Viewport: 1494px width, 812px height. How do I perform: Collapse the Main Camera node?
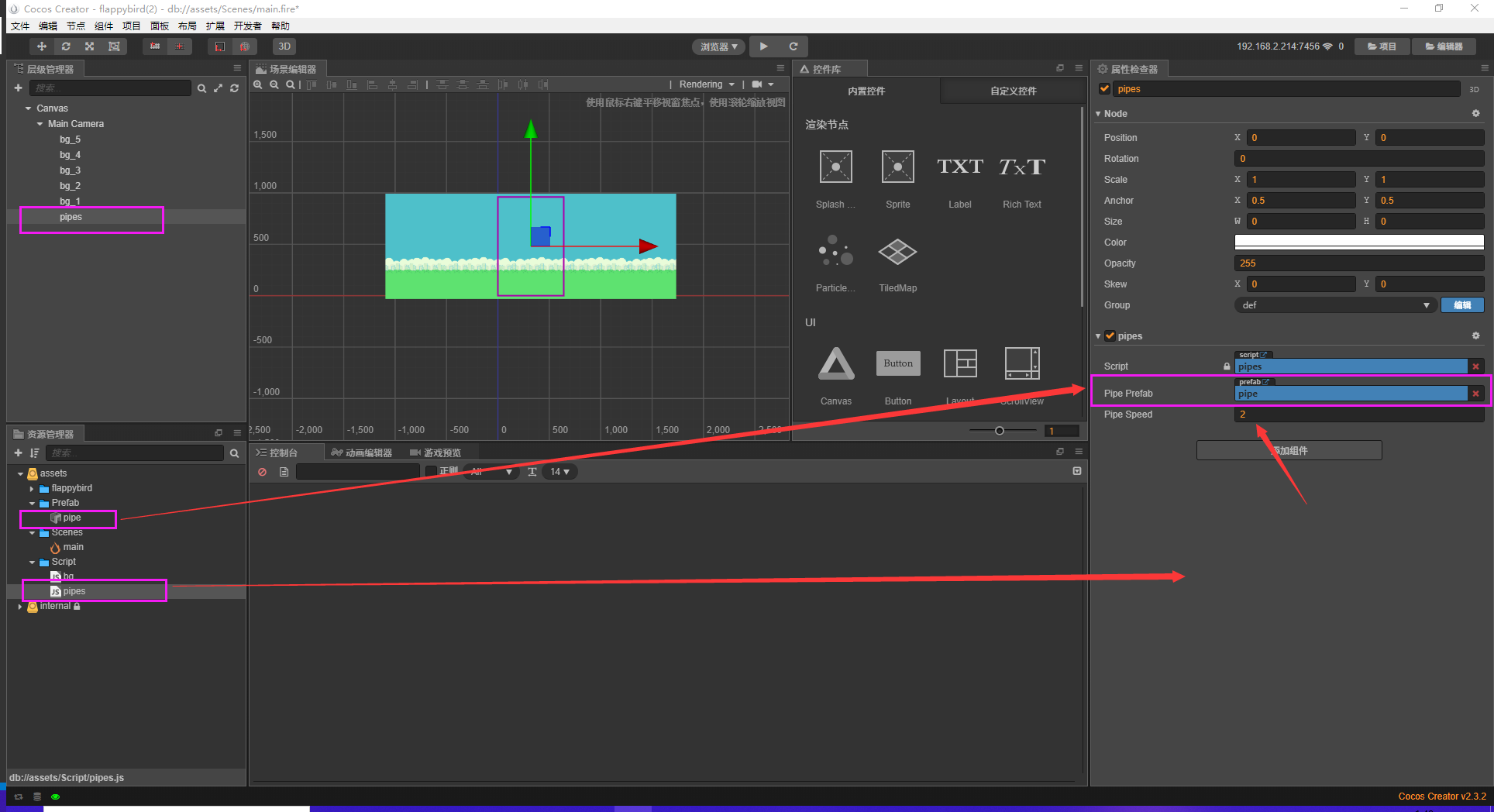coord(40,124)
